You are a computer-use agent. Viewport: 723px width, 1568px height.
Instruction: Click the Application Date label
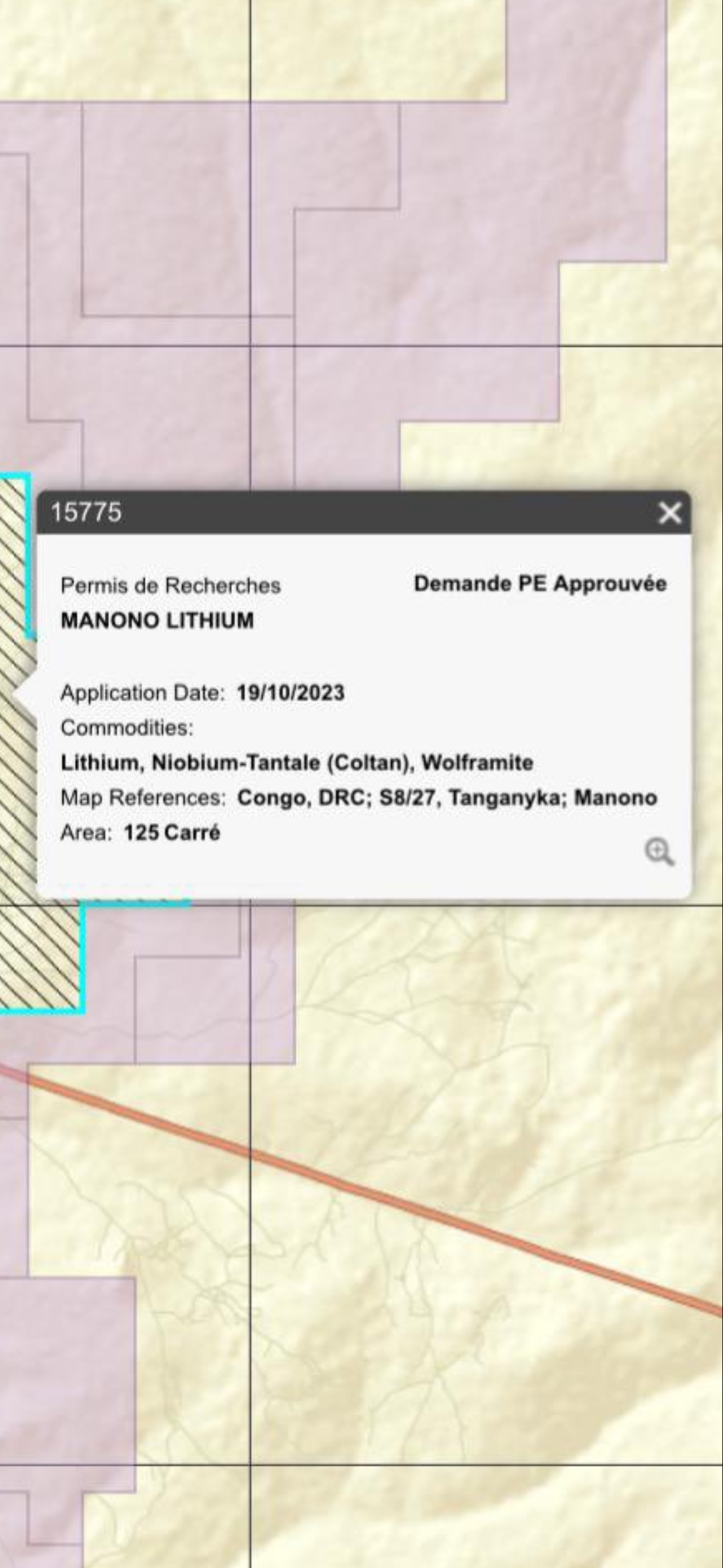pos(142,693)
